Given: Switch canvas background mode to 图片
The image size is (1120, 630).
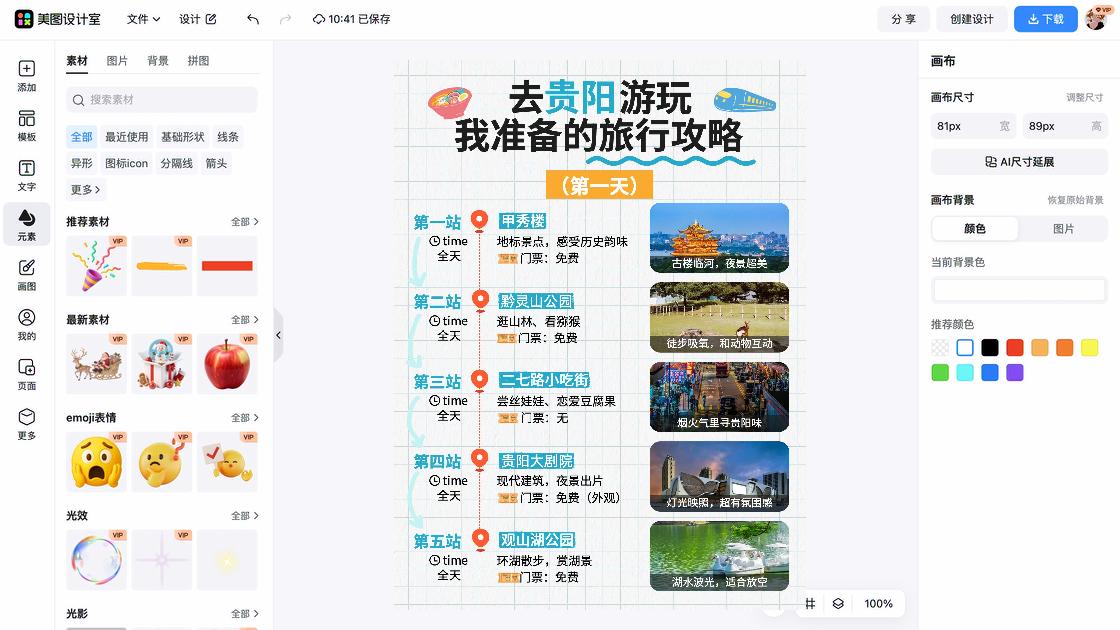Looking at the screenshot, I should pyautogui.click(x=1063, y=229).
